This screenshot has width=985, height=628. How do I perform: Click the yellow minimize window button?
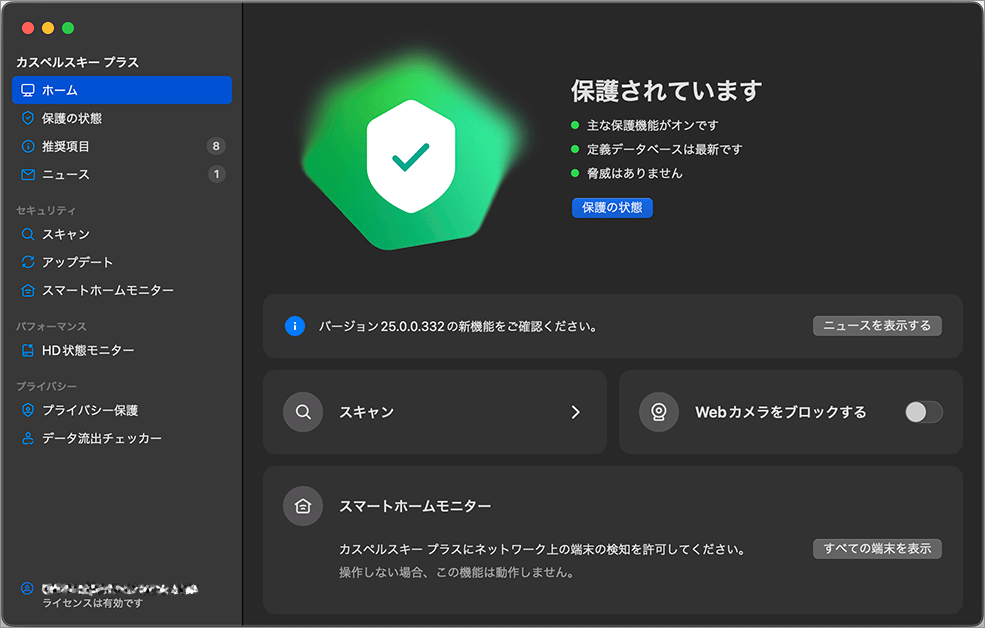48,28
